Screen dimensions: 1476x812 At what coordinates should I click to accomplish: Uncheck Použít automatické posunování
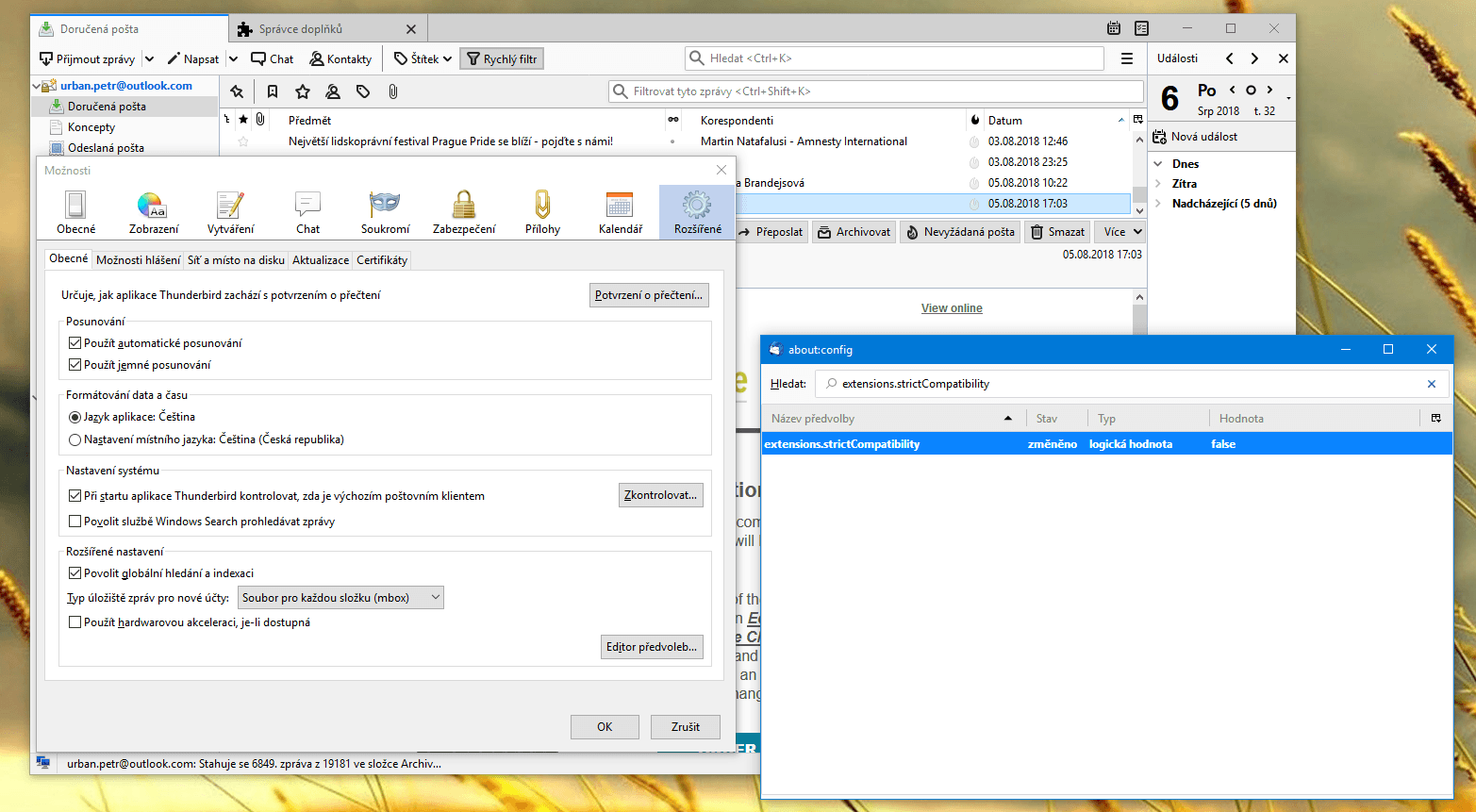[x=75, y=343]
